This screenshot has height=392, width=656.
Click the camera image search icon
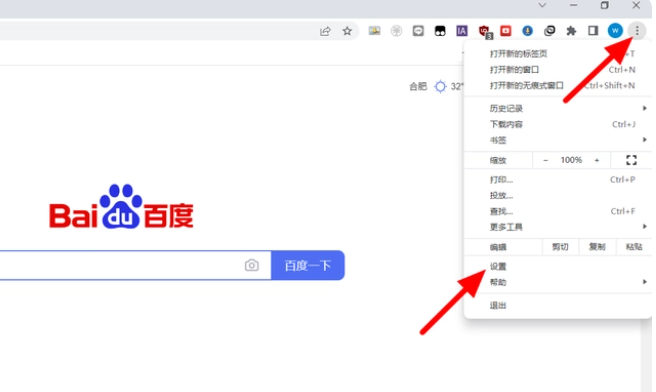[251, 265]
